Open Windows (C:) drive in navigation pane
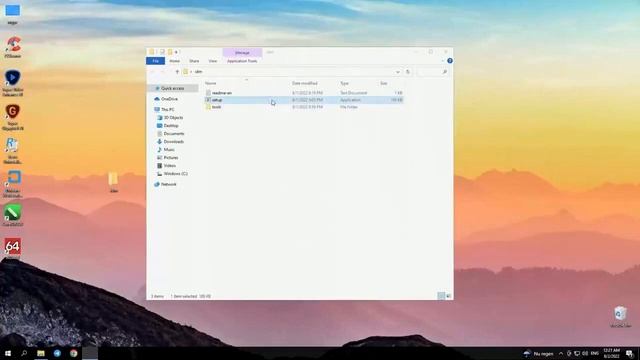The image size is (640, 360). pos(176,174)
